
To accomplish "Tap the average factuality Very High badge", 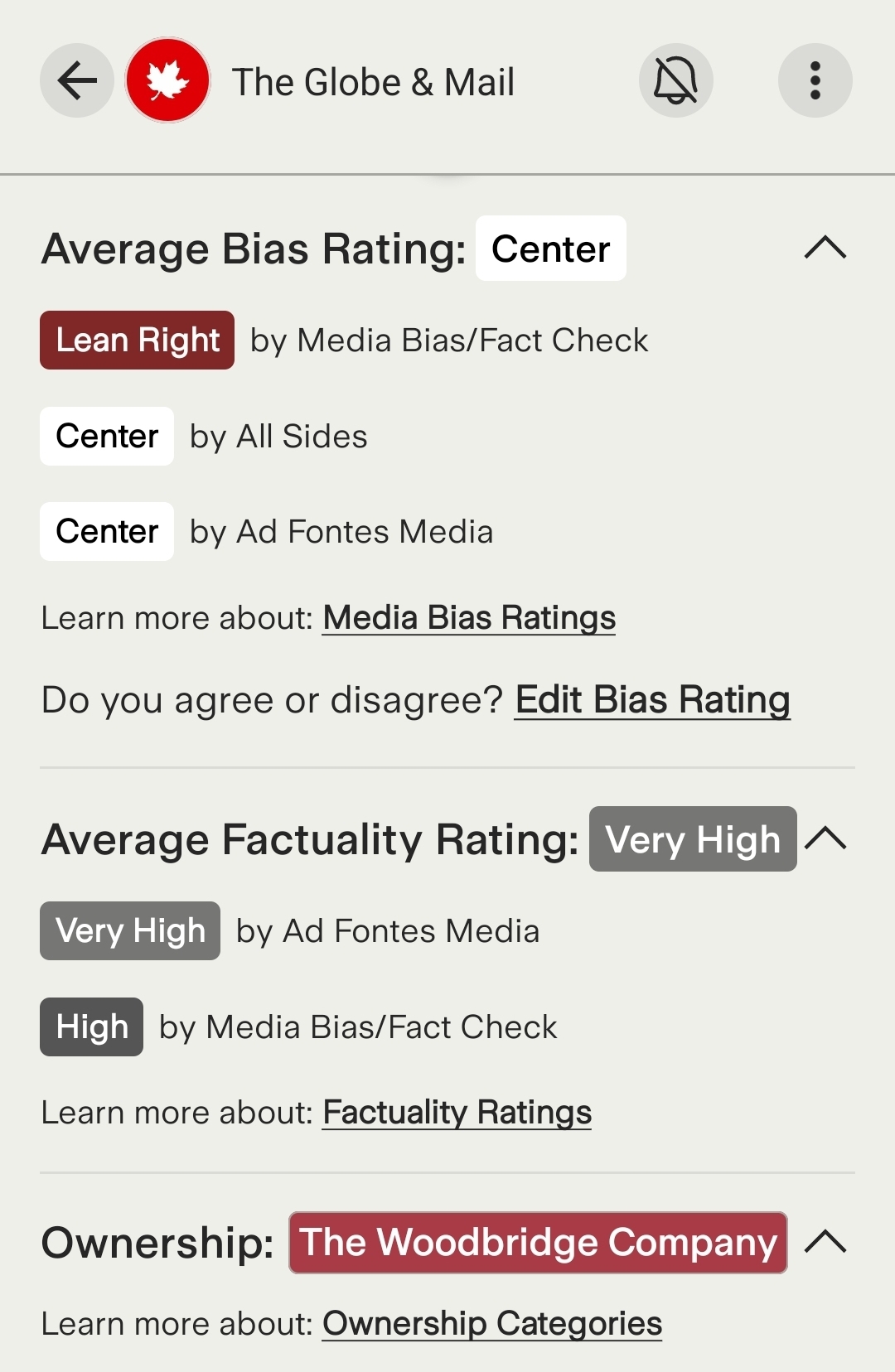I will coord(693,839).
